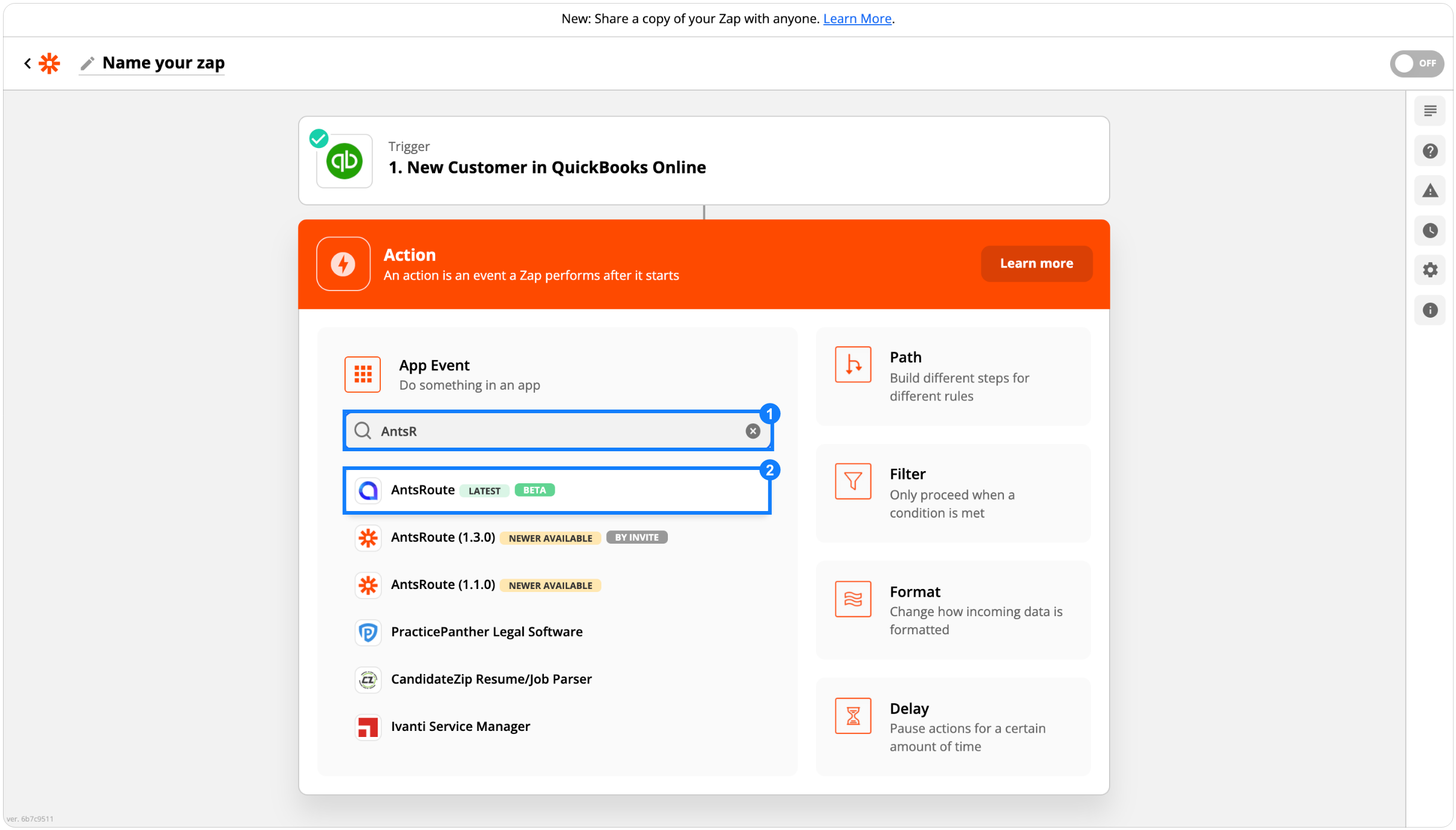
Task: Open history clock in right sidebar
Action: click(x=1429, y=231)
